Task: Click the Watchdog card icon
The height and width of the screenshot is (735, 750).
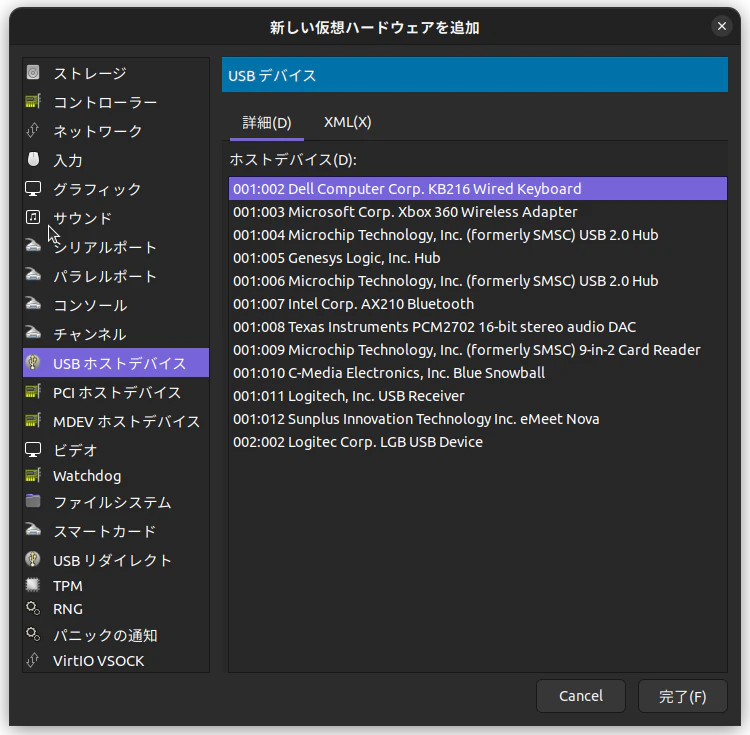Action: [33, 475]
